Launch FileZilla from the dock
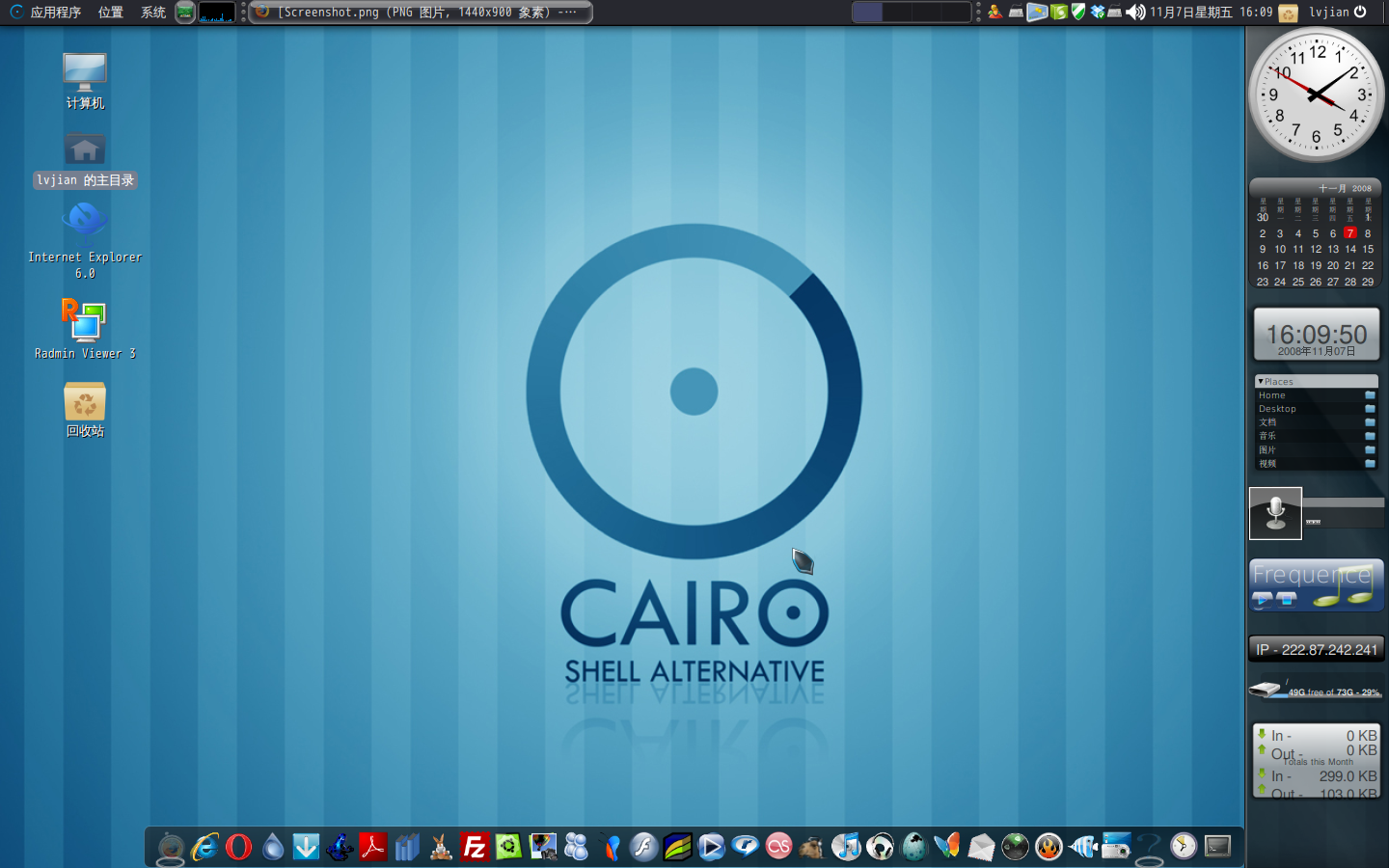The height and width of the screenshot is (868, 1389). click(475, 847)
